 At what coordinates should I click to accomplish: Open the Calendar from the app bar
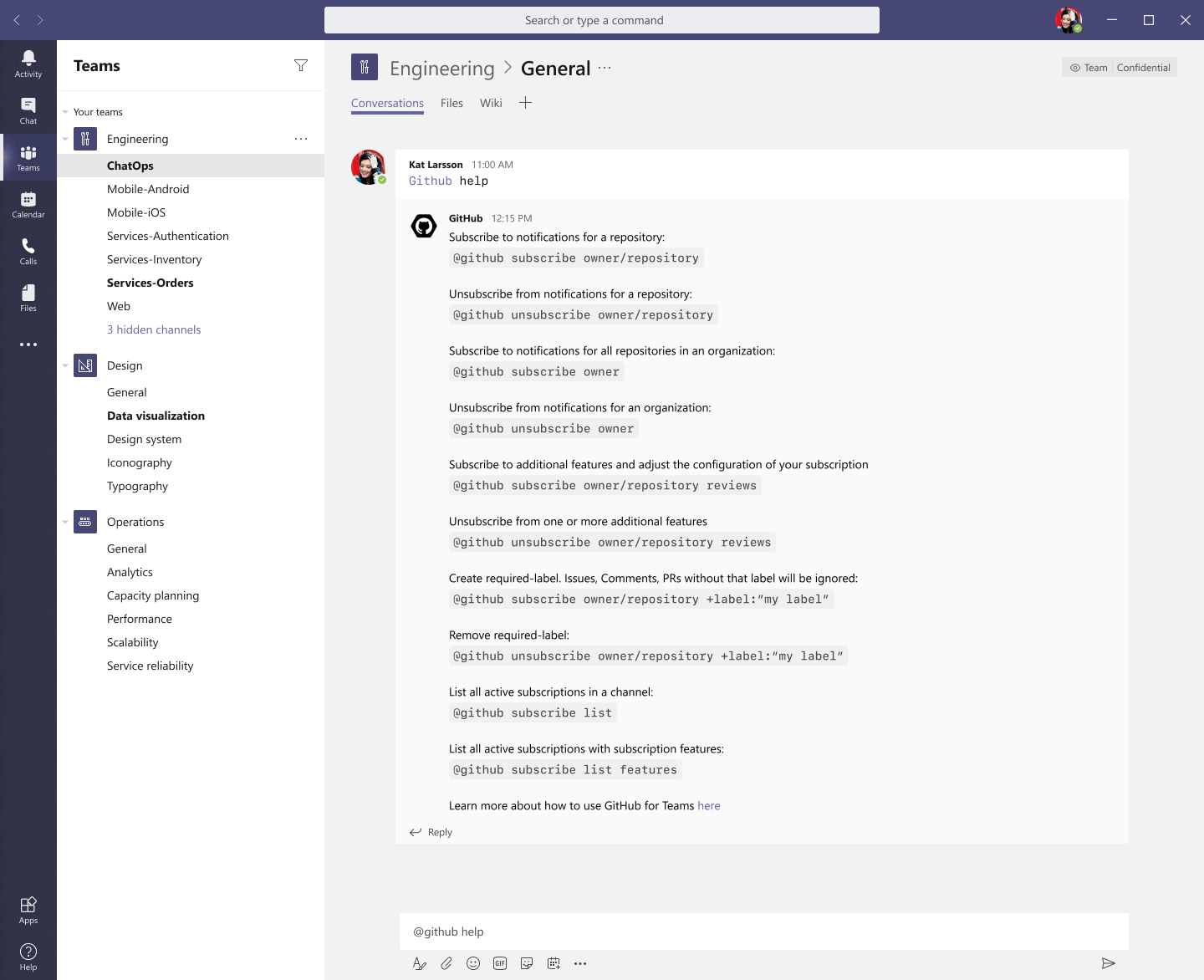[28, 203]
